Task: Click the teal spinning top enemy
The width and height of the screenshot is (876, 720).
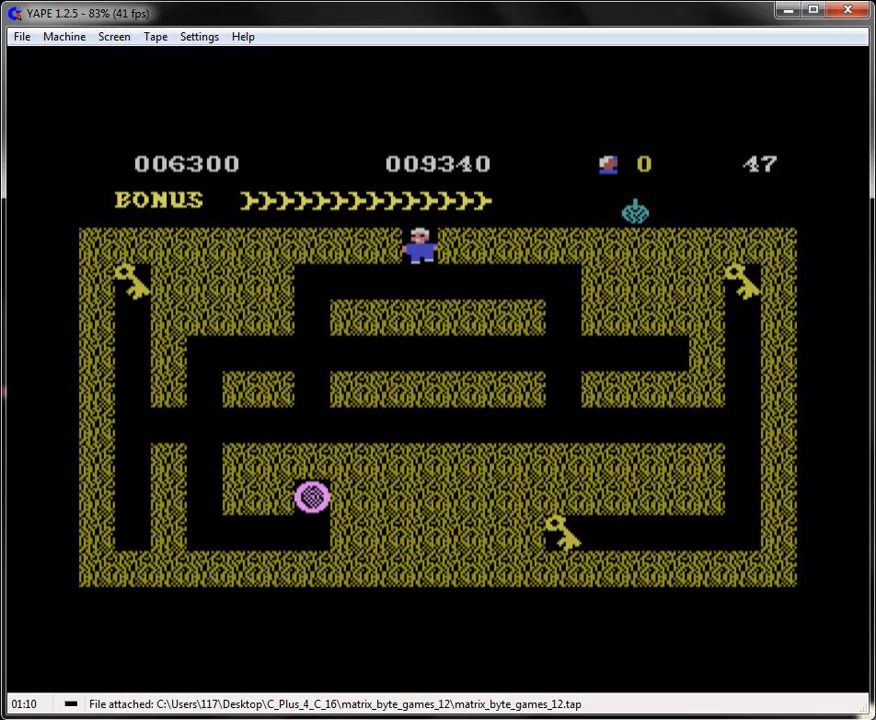Action: [635, 212]
